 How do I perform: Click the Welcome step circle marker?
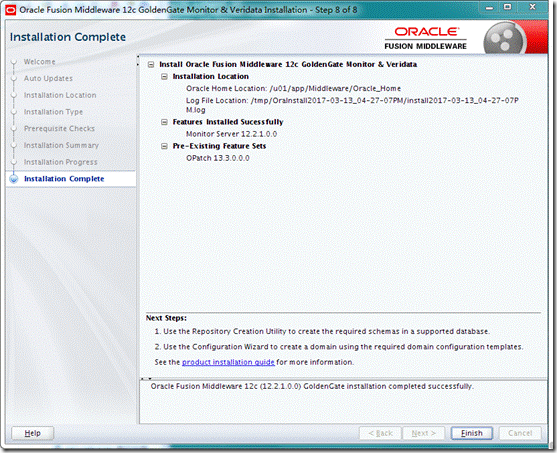coord(14,62)
